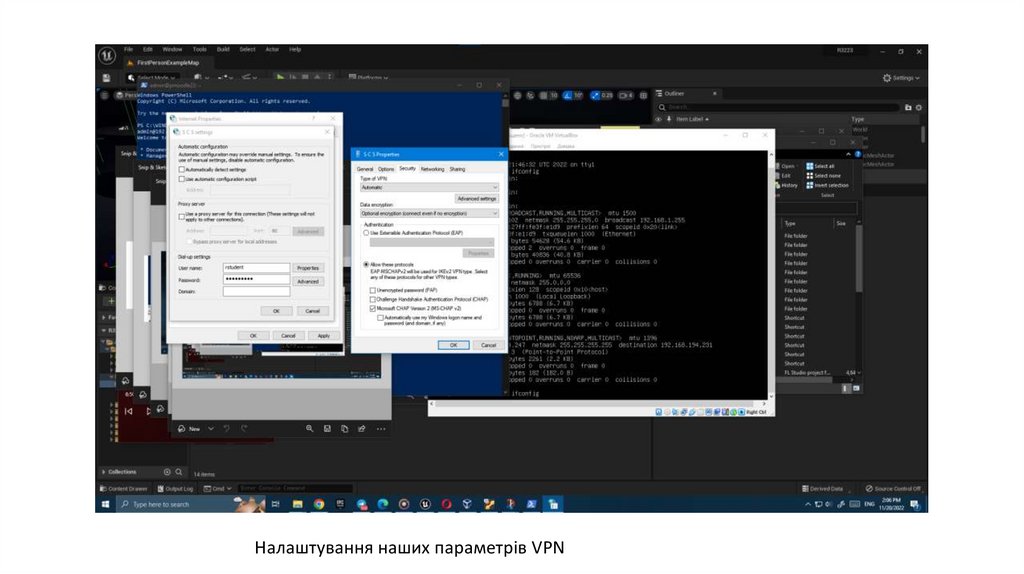The width and height of the screenshot is (1024, 574).
Task: Open File menu in Unreal Editor
Action: [x=129, y=50]
